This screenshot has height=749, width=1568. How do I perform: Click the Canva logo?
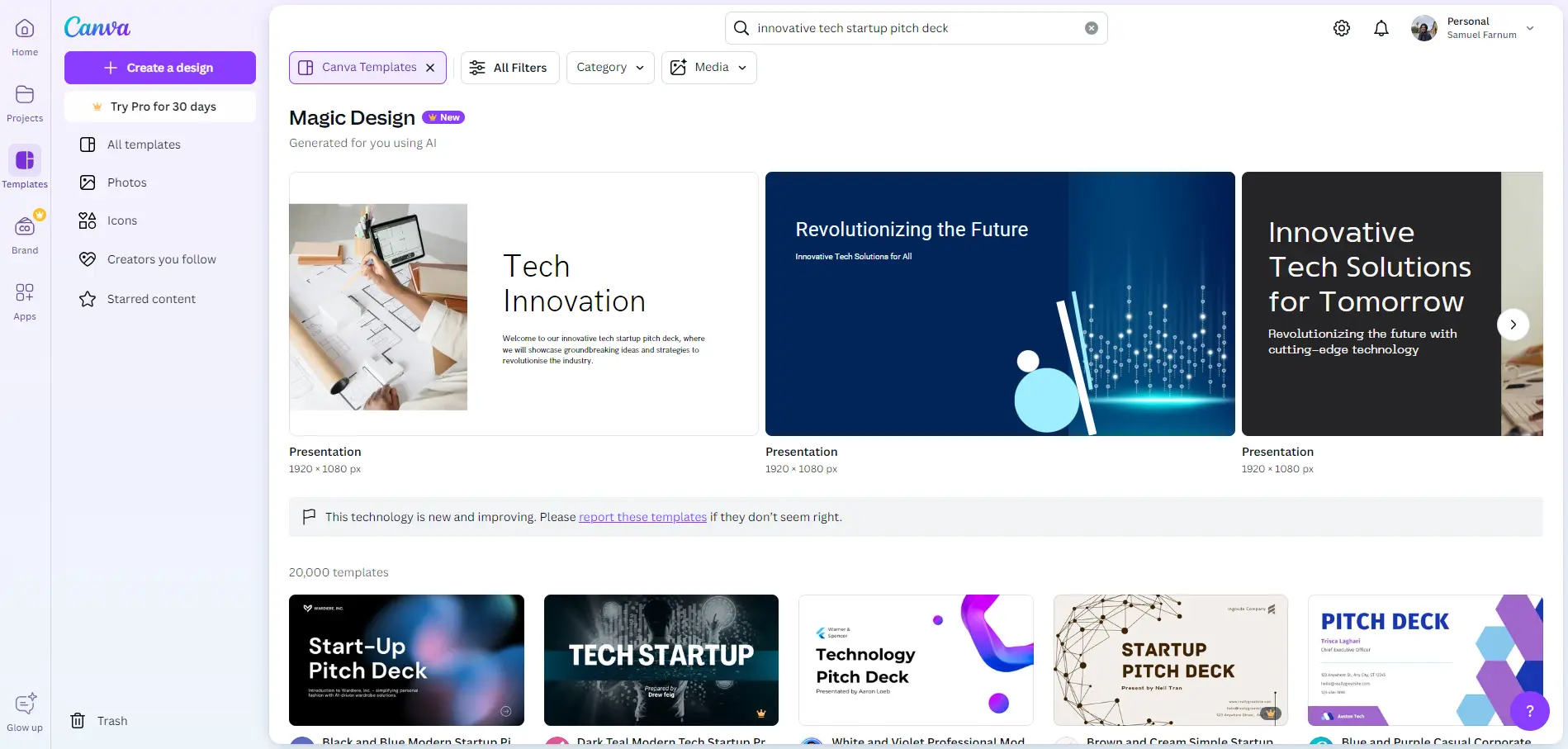97,27
